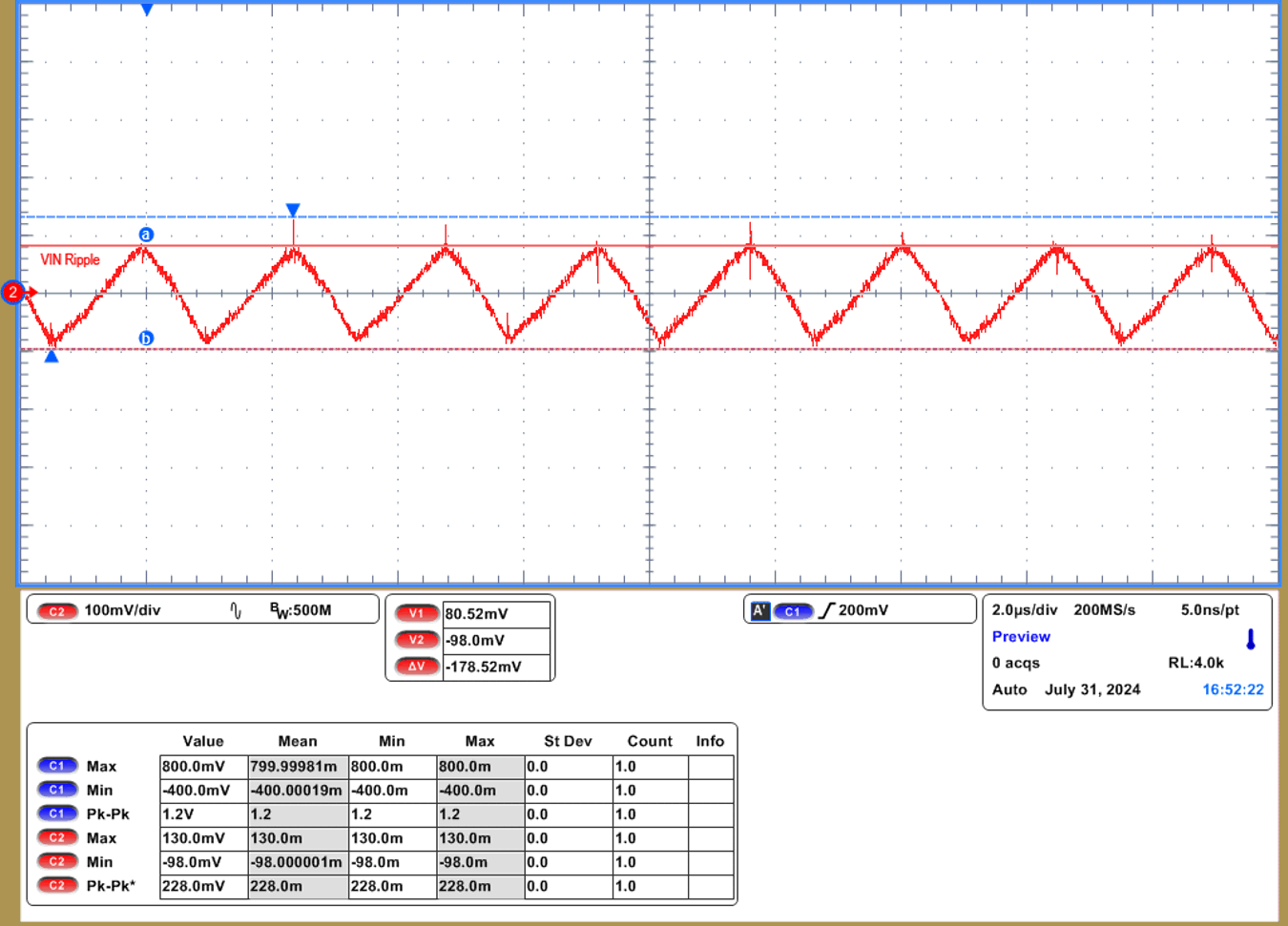The height and width of the screenshot is (926, 1288).
Task: Click the BW:500M bandwidth readout
Action: pos(301,610)
